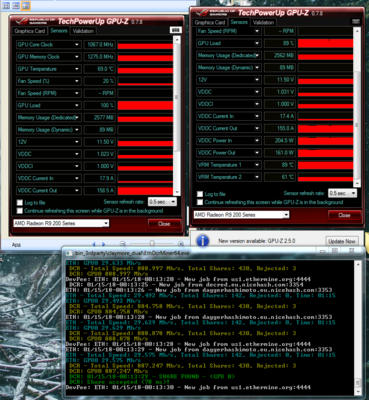The height and width of the screenshot is (400, 369).
Task: Open the Validation tab in right GPU-Z window
Action: tap(263, 23)
